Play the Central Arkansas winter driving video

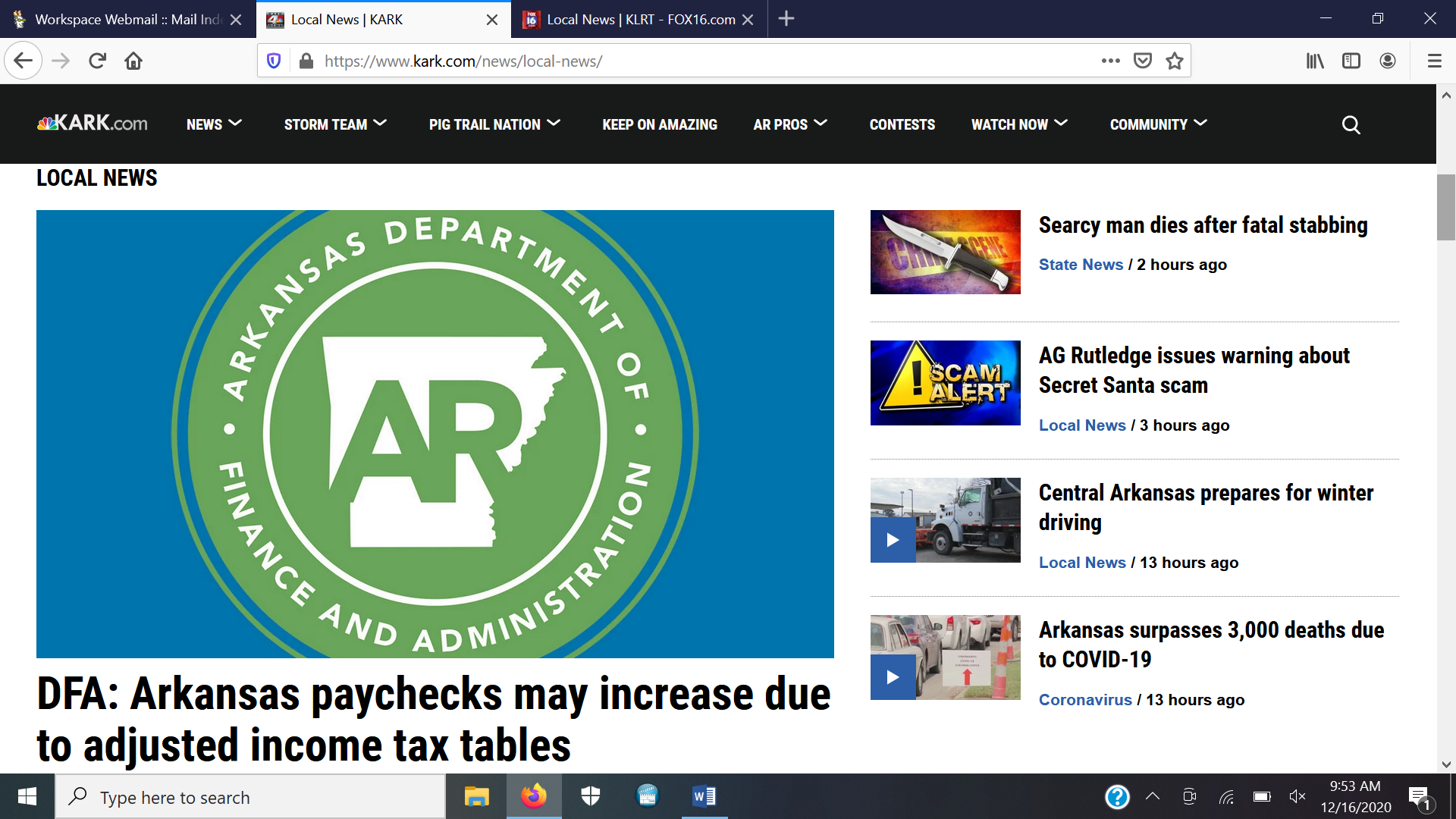click(893, 540)
